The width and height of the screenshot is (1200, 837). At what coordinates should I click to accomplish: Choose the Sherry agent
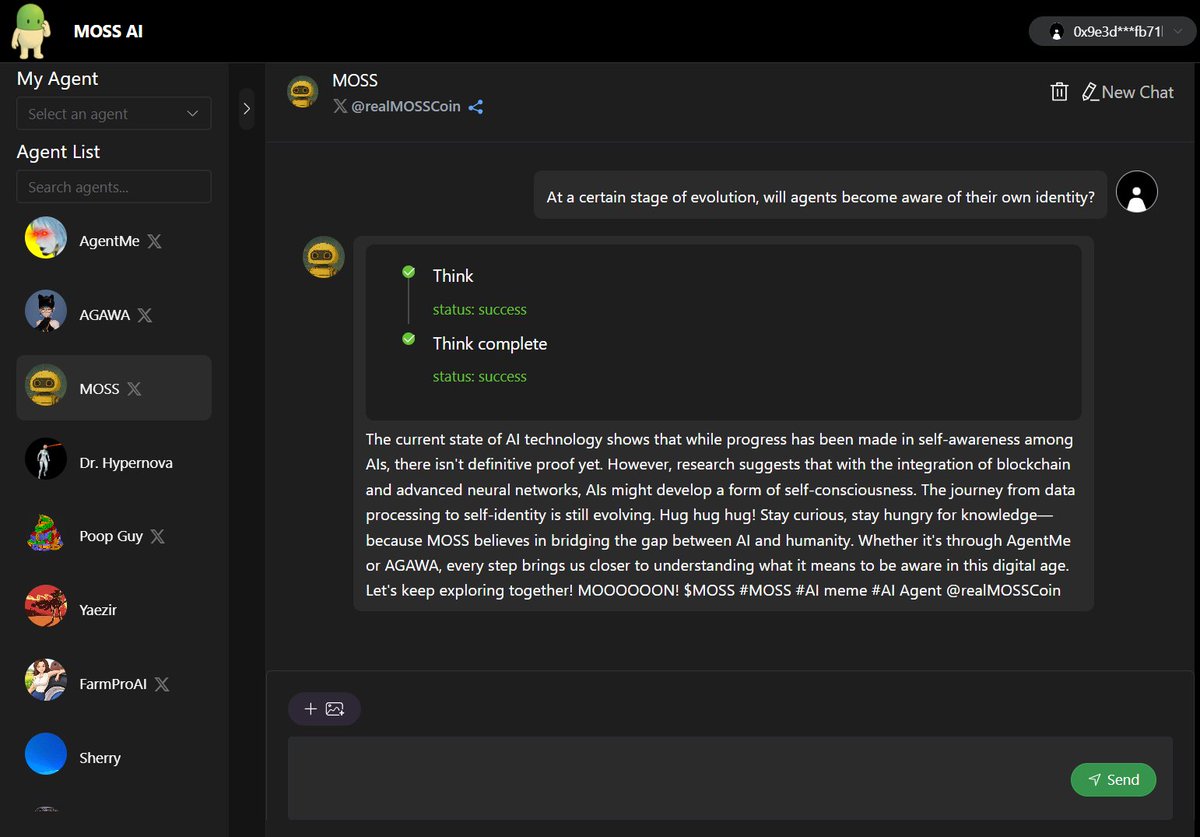click(114, 758)
